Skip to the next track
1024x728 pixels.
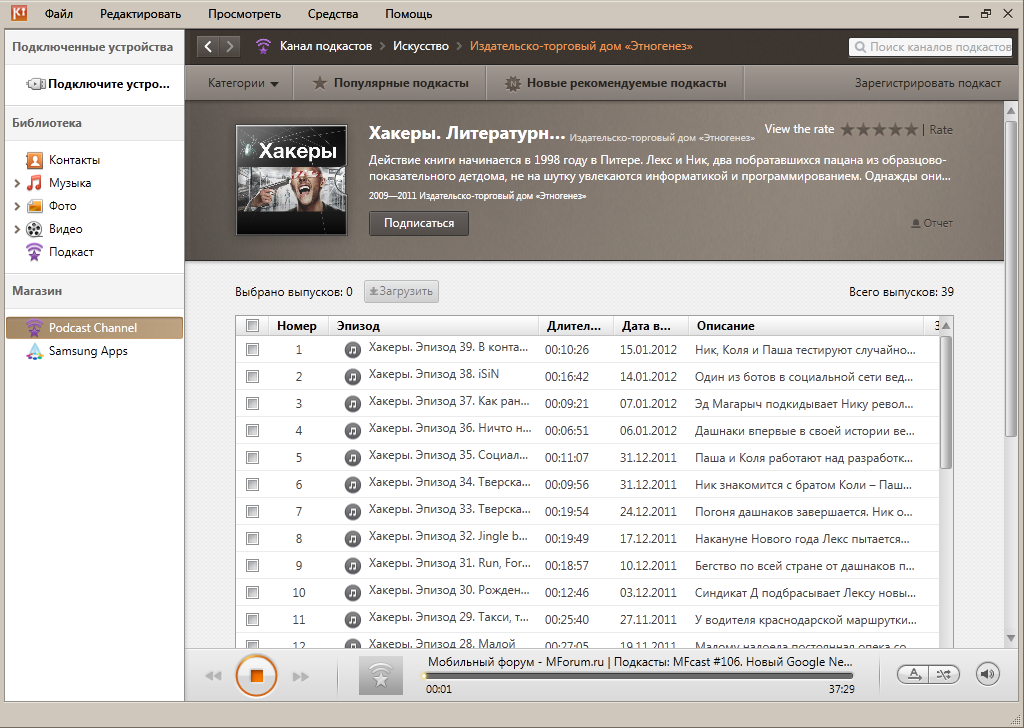tap(300, 676)
